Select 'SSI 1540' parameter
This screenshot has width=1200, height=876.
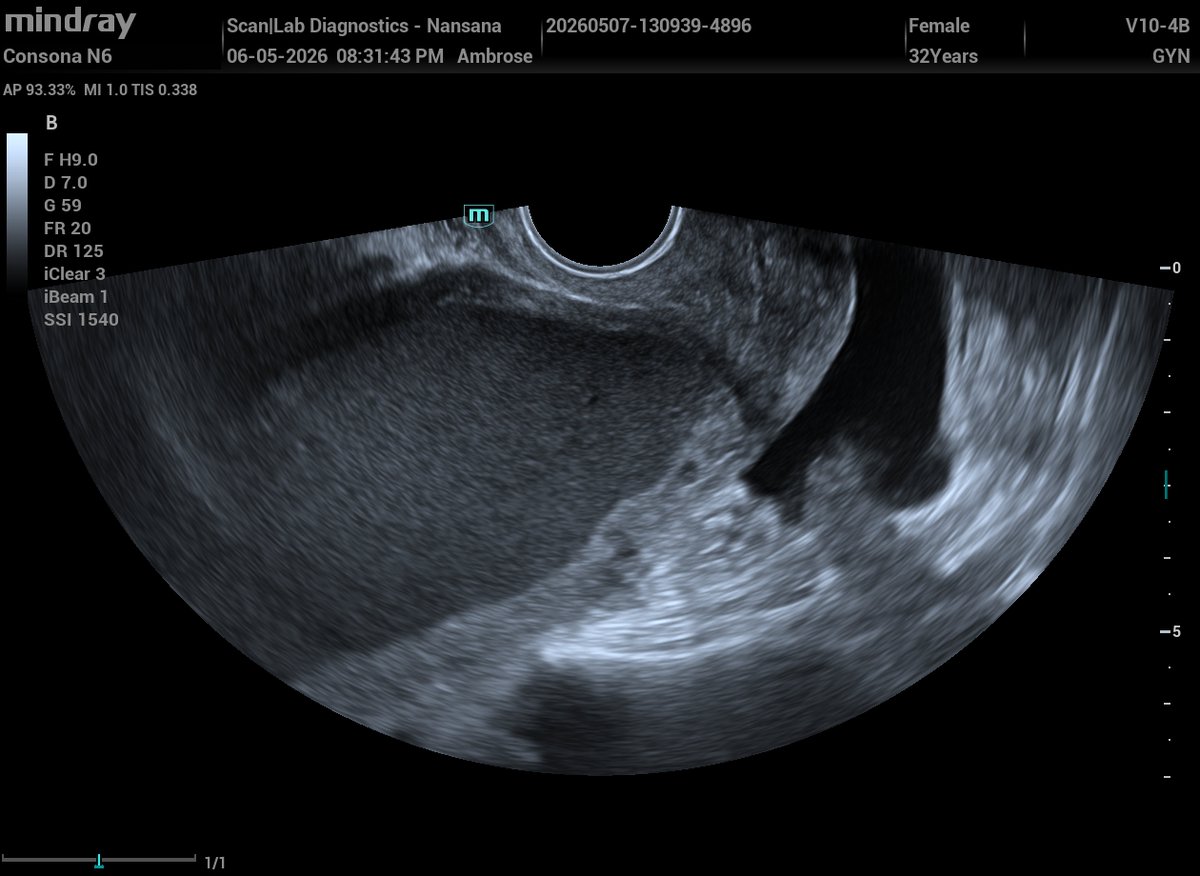coord(81,320)
